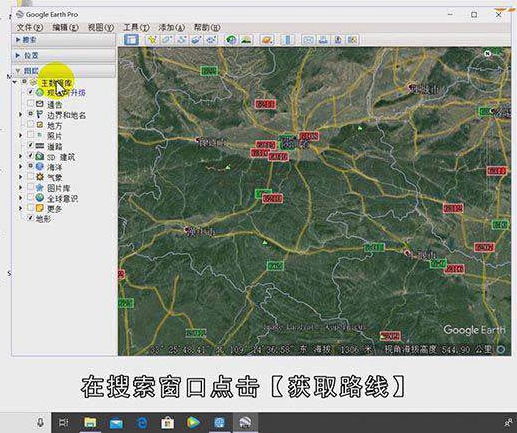Viewport: 517px width, 433px height.
Task: Click the 更多 yellow folder icon
Action: [40, 208]
